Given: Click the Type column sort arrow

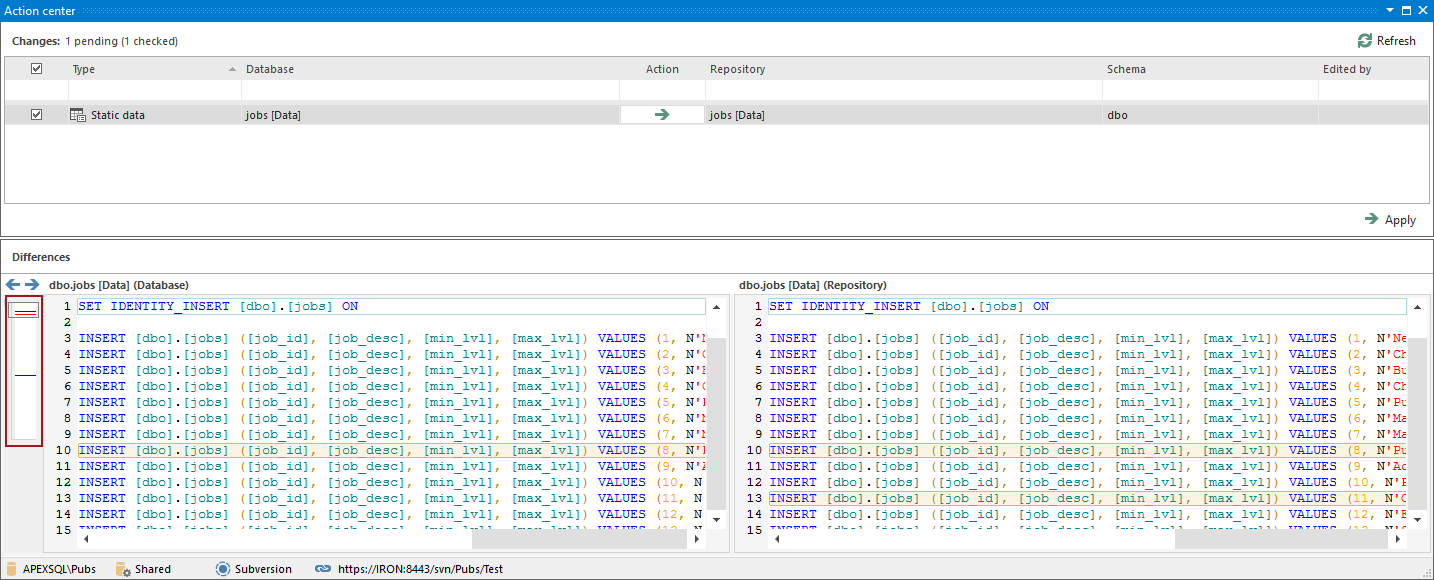Looking at the screenshot, I should 233,69.
